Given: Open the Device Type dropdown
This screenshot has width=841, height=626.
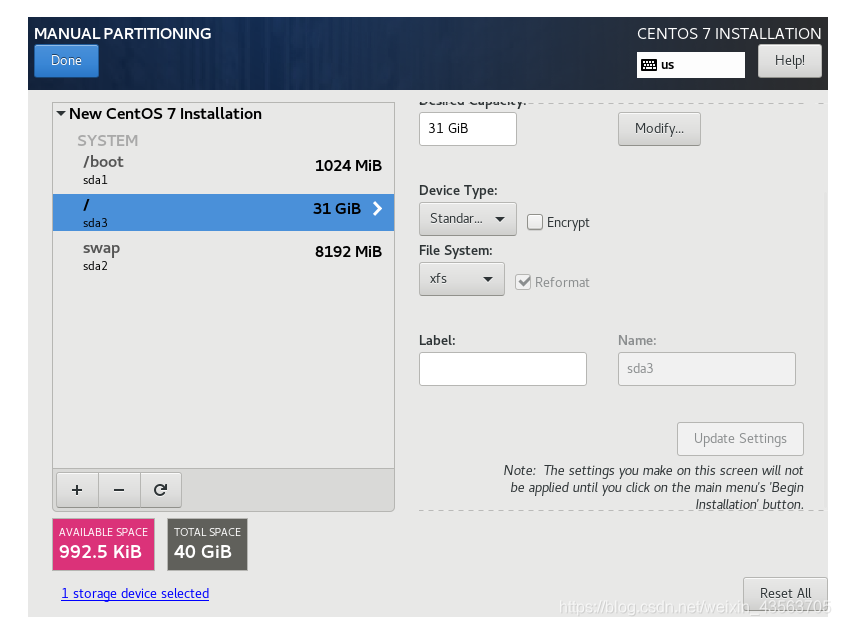Looking at the screenshot, I should (x=468, y=219).
